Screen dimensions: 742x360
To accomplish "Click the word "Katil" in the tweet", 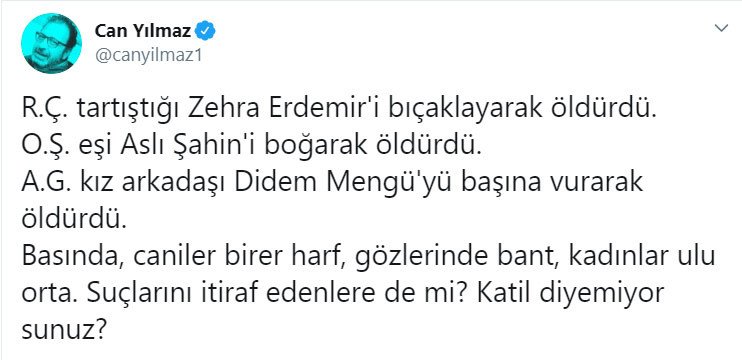I will tap(508, 292).
